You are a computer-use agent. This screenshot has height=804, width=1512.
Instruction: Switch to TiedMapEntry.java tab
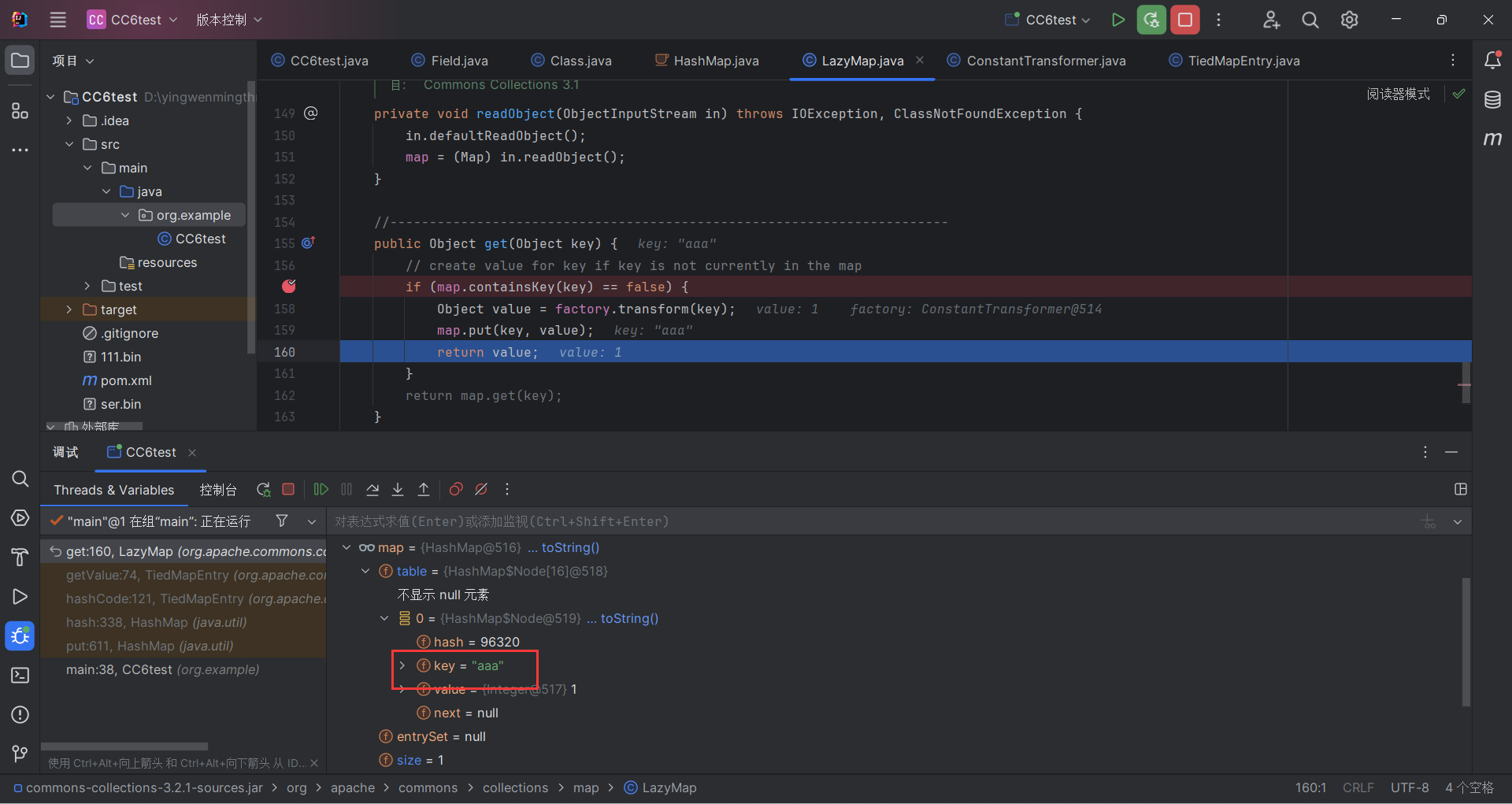click(1234, 61)
